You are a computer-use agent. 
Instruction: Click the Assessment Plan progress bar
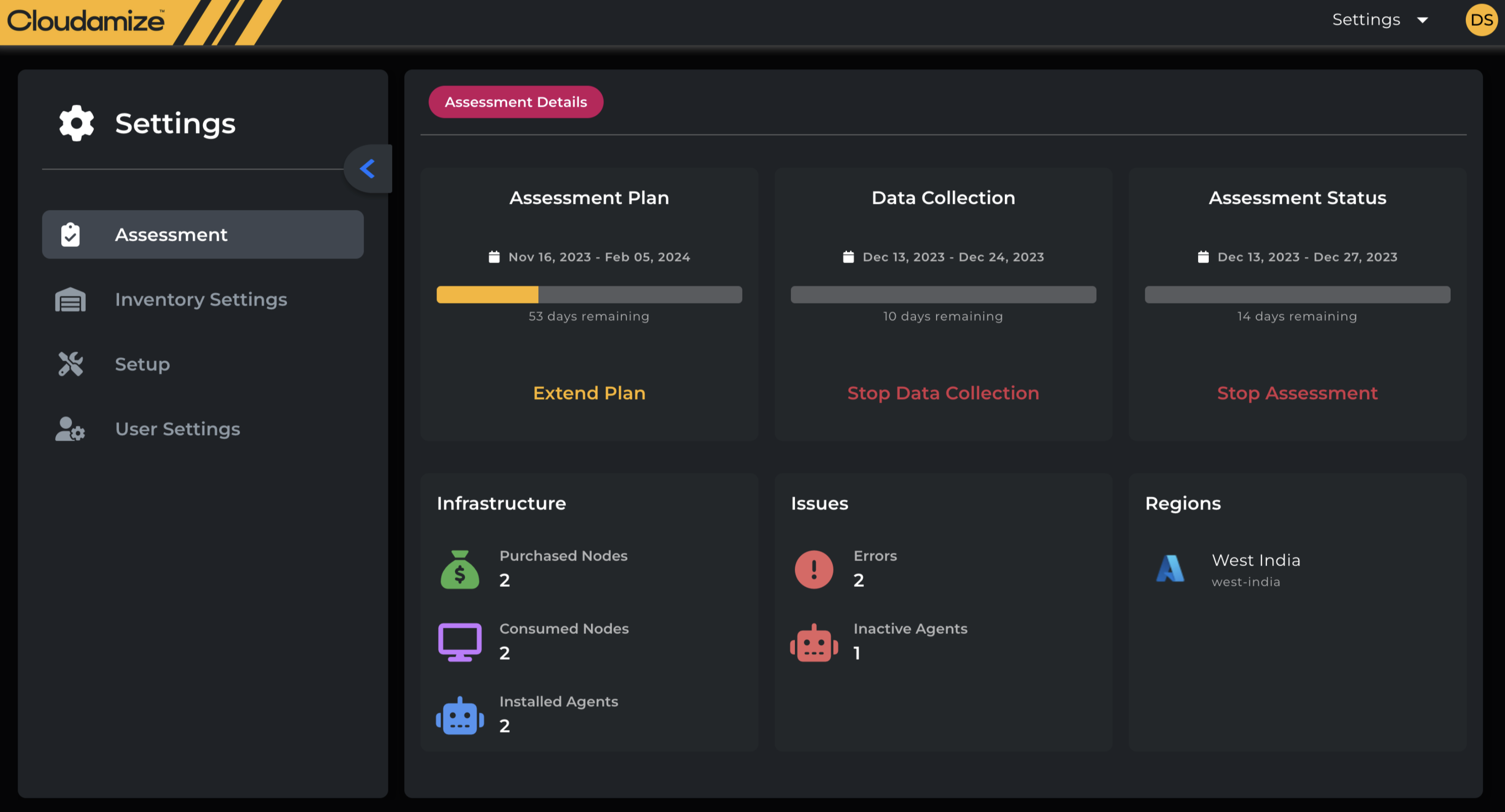589,294
